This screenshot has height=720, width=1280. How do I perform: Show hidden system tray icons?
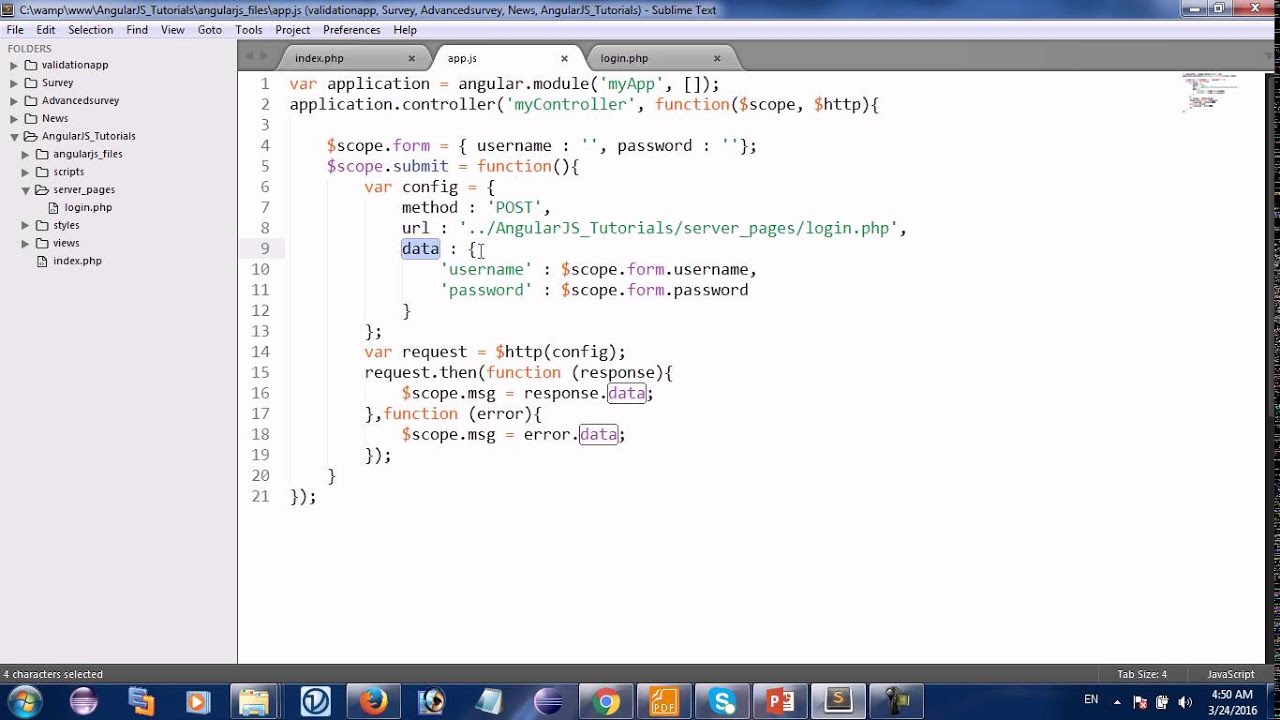click(1119, 702)
